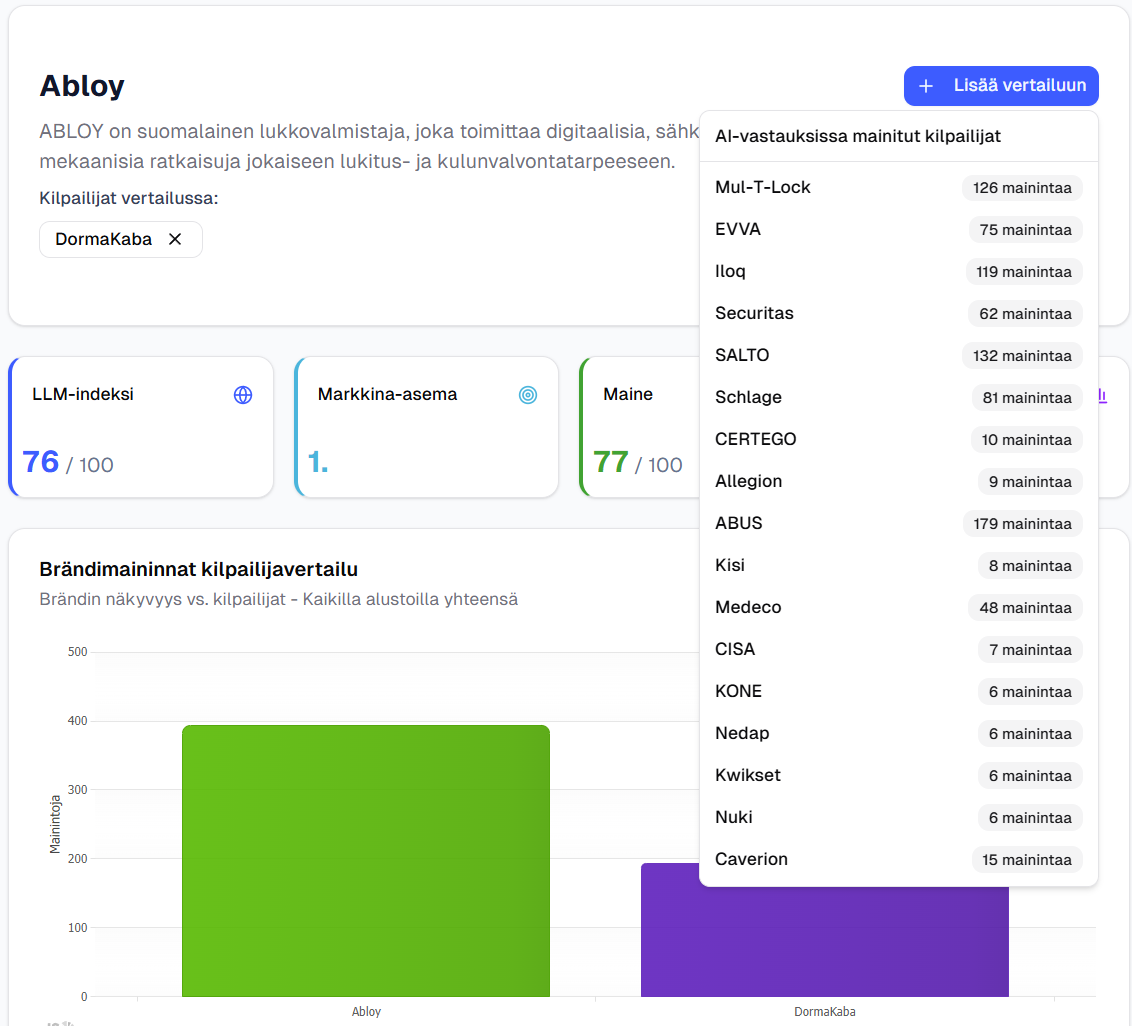Image resolution: width=1132 pixels, height=1026 pixels.
Task: Click the globe icon on LLM-indeksi card
Action: point(243,395)
